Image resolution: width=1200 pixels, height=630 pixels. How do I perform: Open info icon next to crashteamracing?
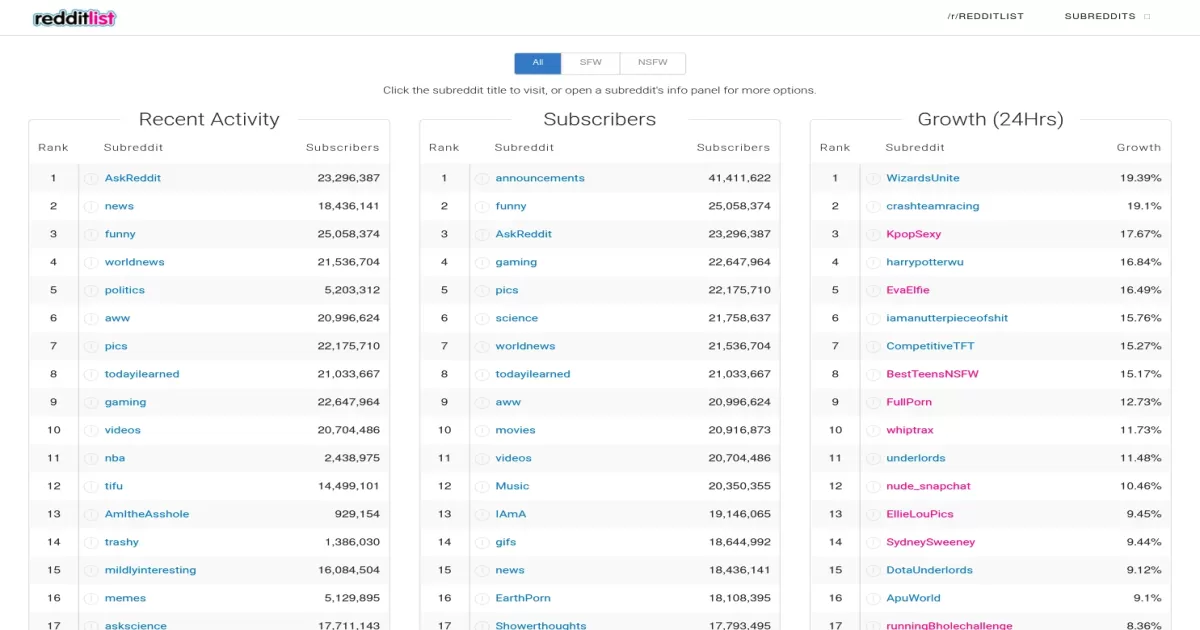point(872,206)
